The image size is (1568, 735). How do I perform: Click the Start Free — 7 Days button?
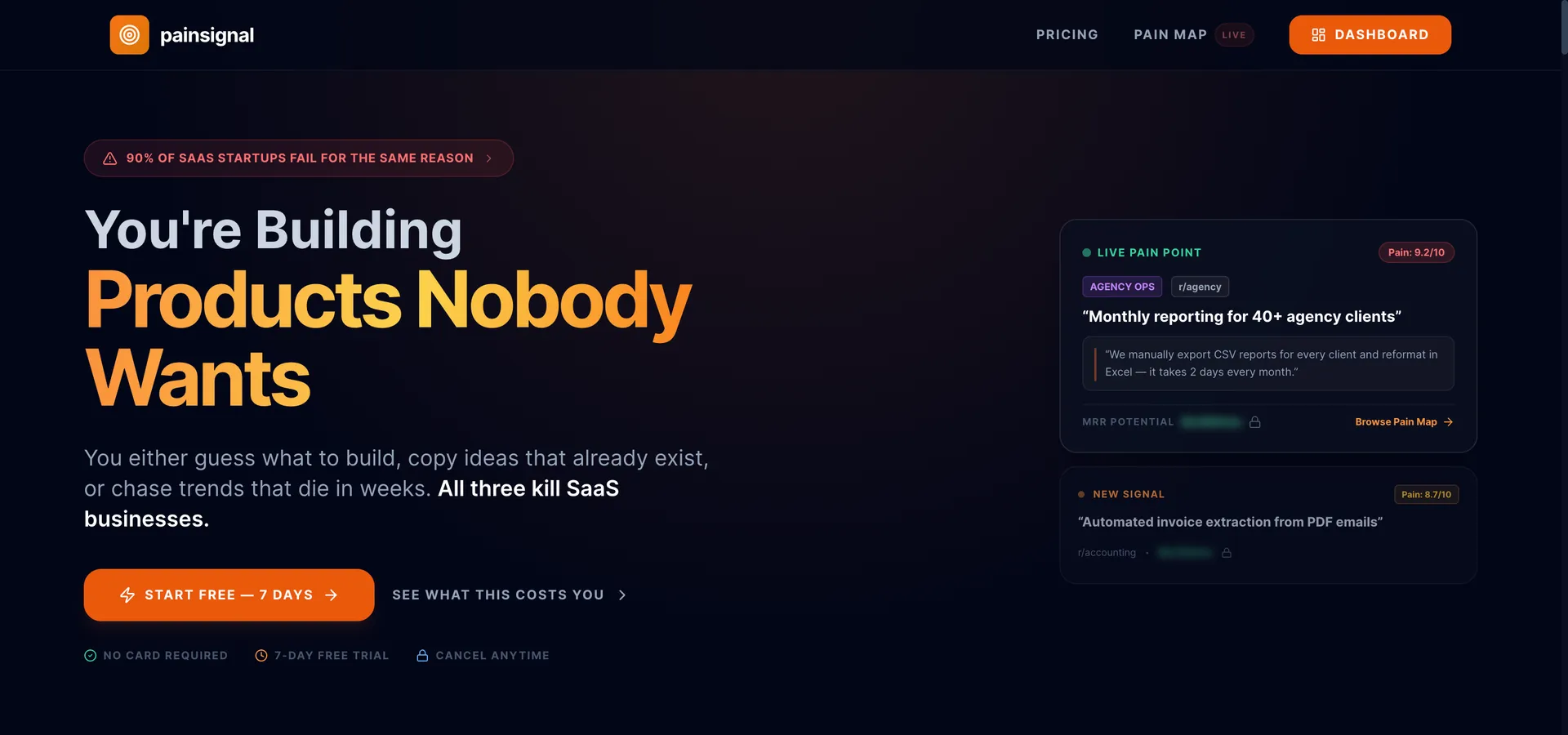point(229,595)
